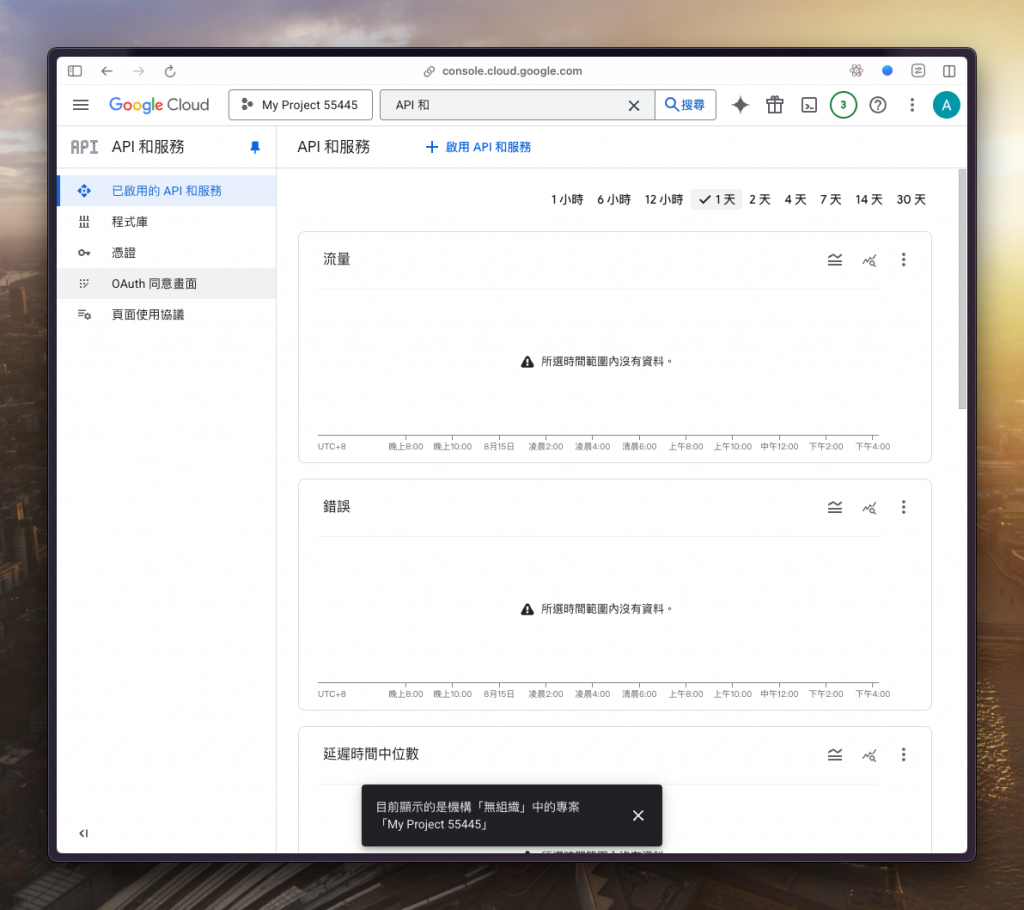Select the 1 小時 time range
Image resolution: width=1024 pixels, height=910 pixels.
coord(566,199)
